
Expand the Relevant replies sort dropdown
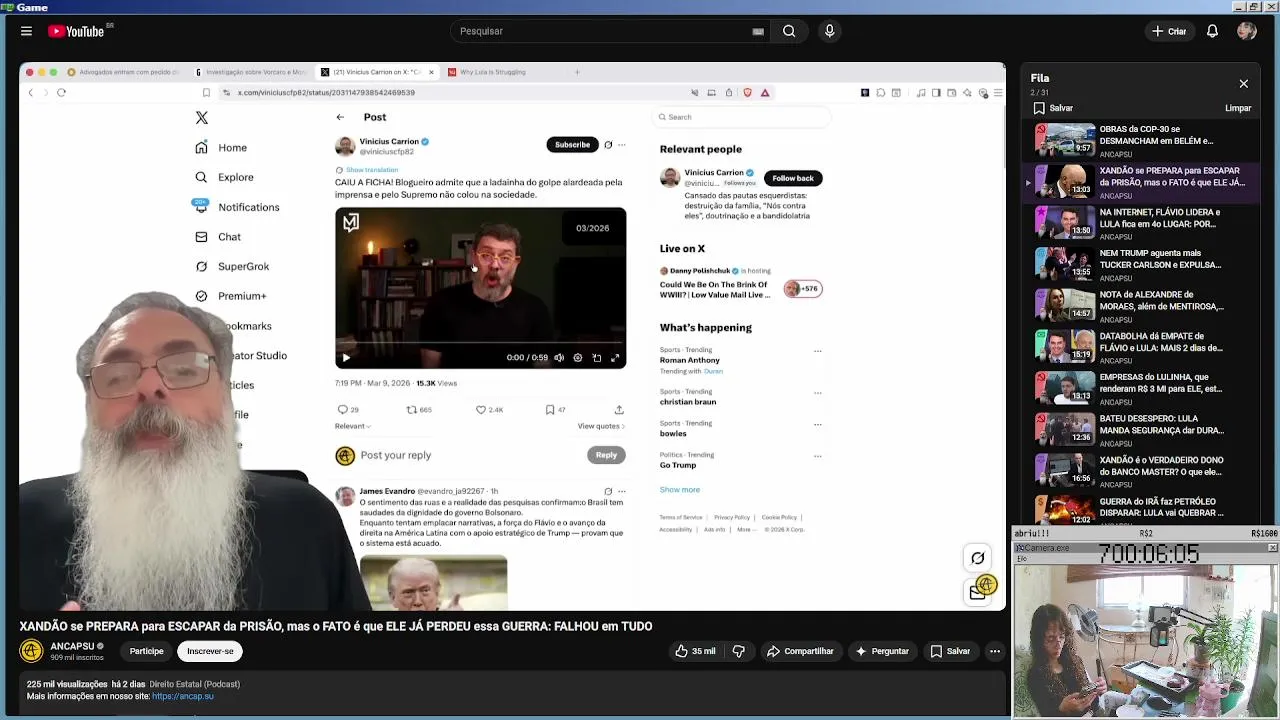[353, 426]
